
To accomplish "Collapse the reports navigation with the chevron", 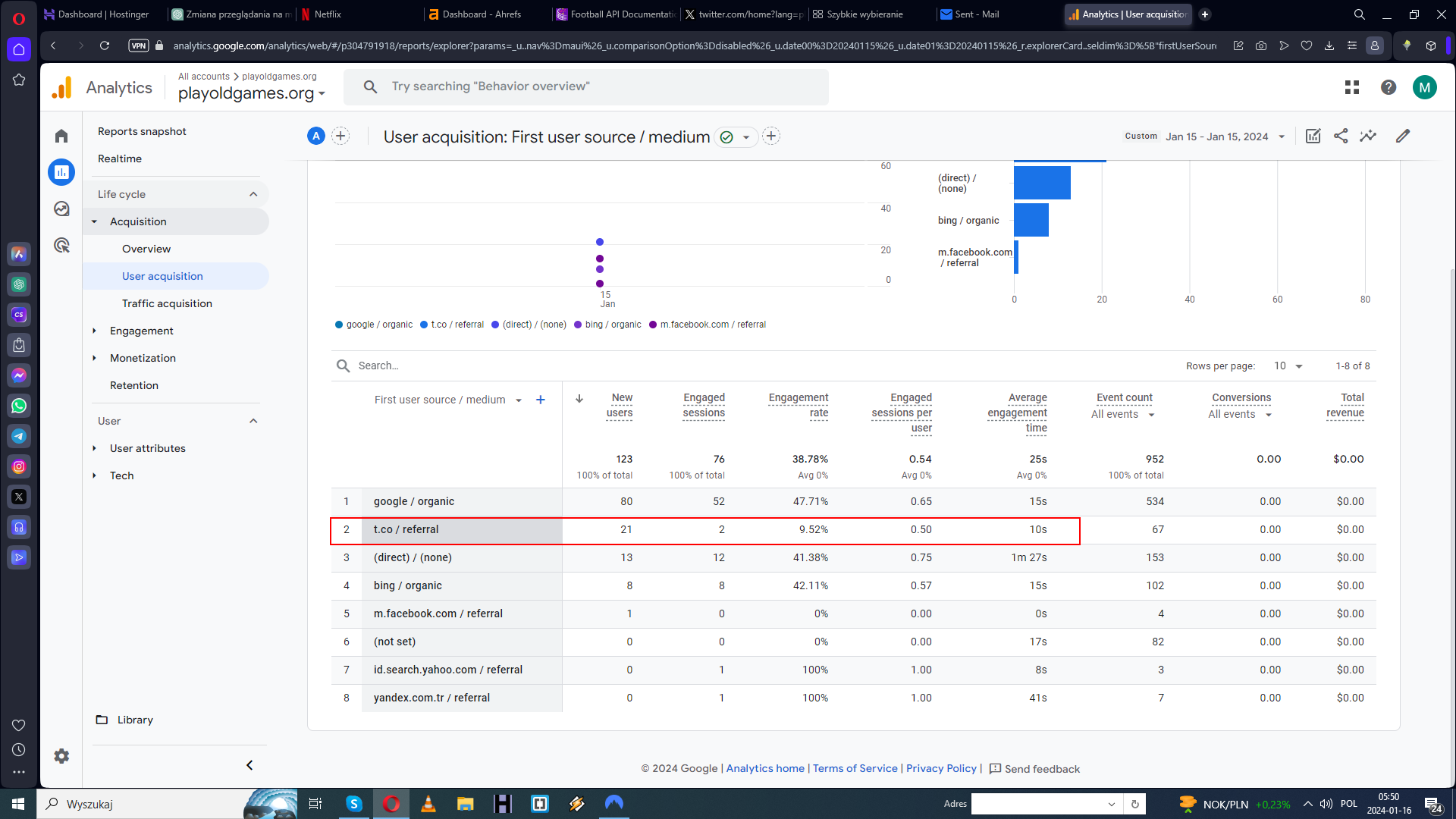I will click(249, 765).
